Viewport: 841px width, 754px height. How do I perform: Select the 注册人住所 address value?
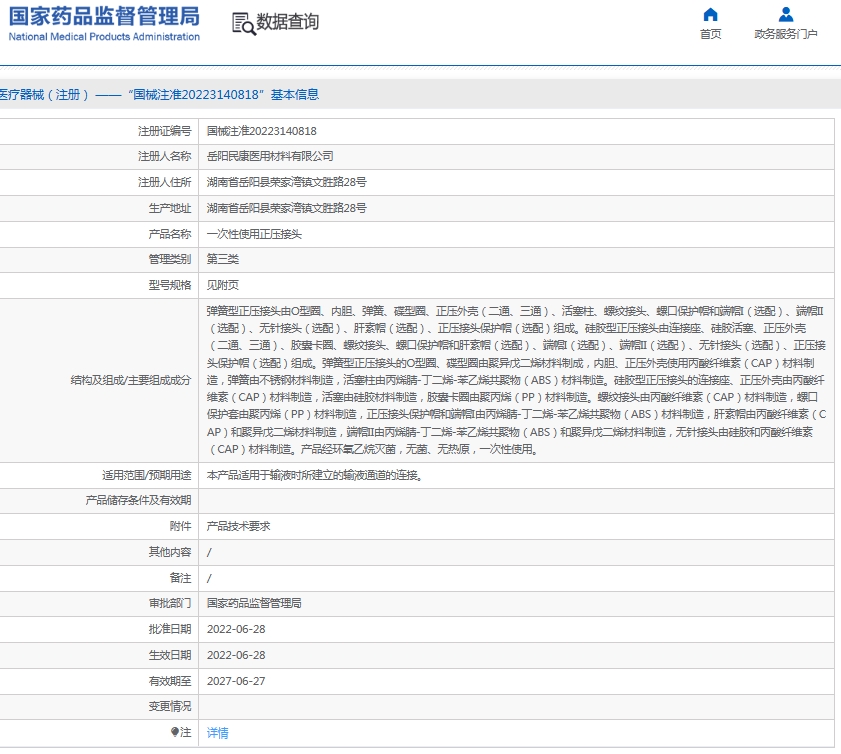(287, 182)
